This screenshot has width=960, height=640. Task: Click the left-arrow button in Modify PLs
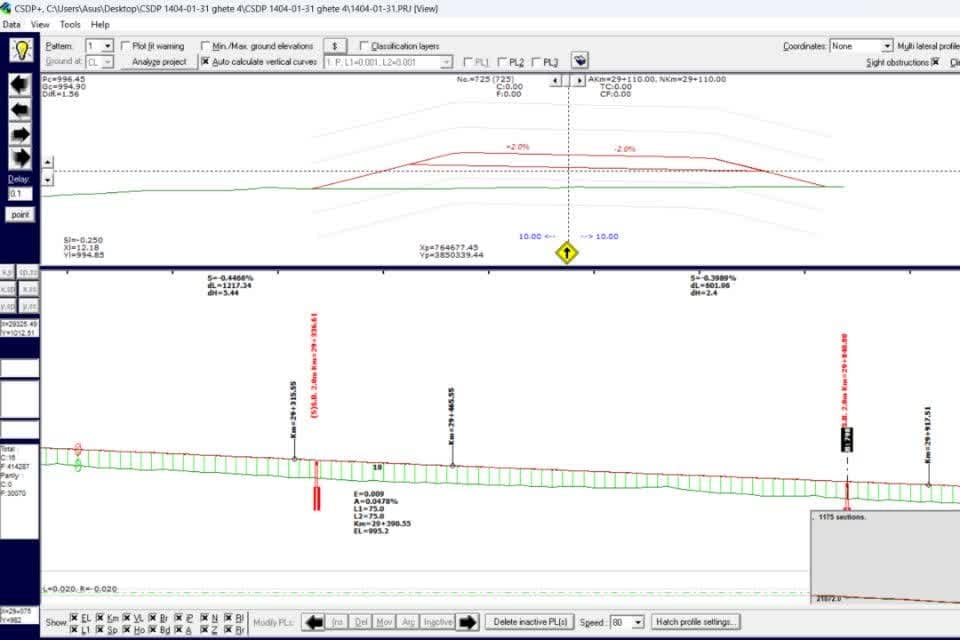(314, 622)
